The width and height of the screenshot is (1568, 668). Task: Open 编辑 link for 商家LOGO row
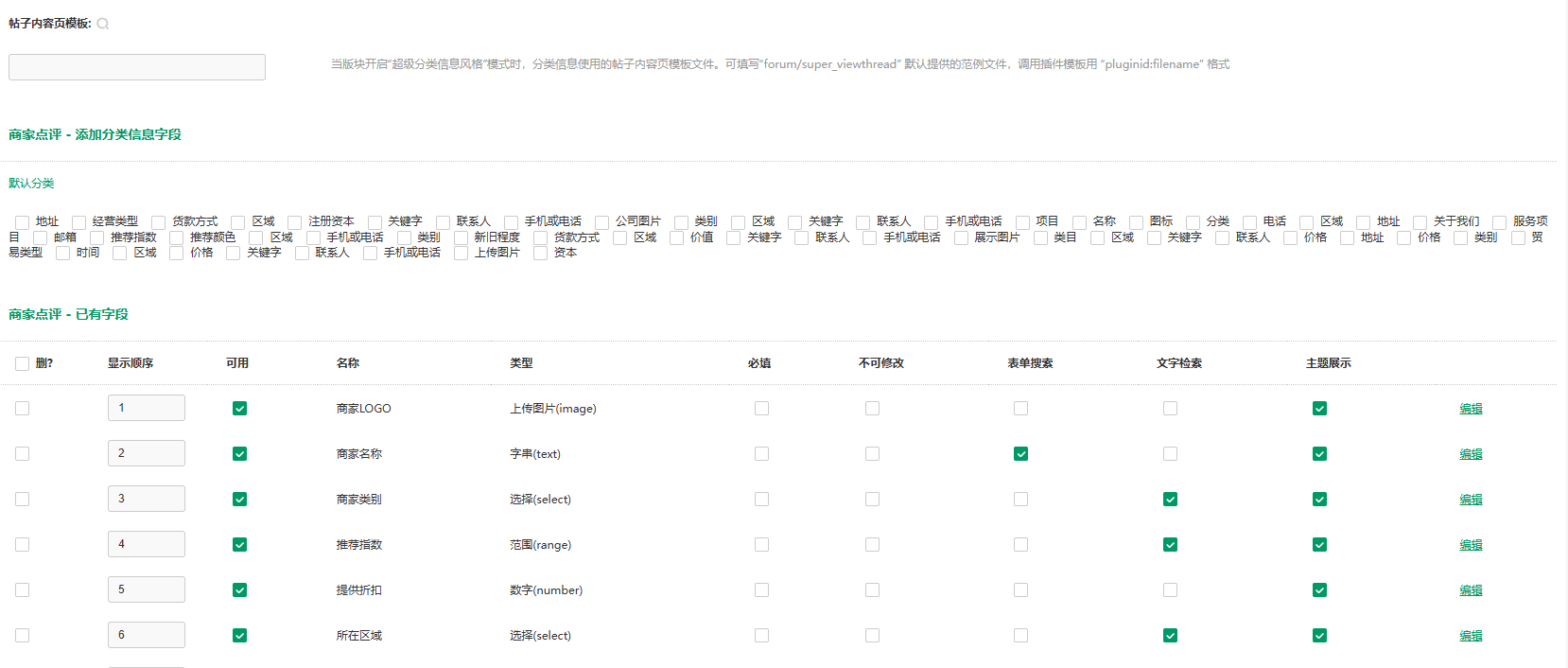[x=1471, y=409]
